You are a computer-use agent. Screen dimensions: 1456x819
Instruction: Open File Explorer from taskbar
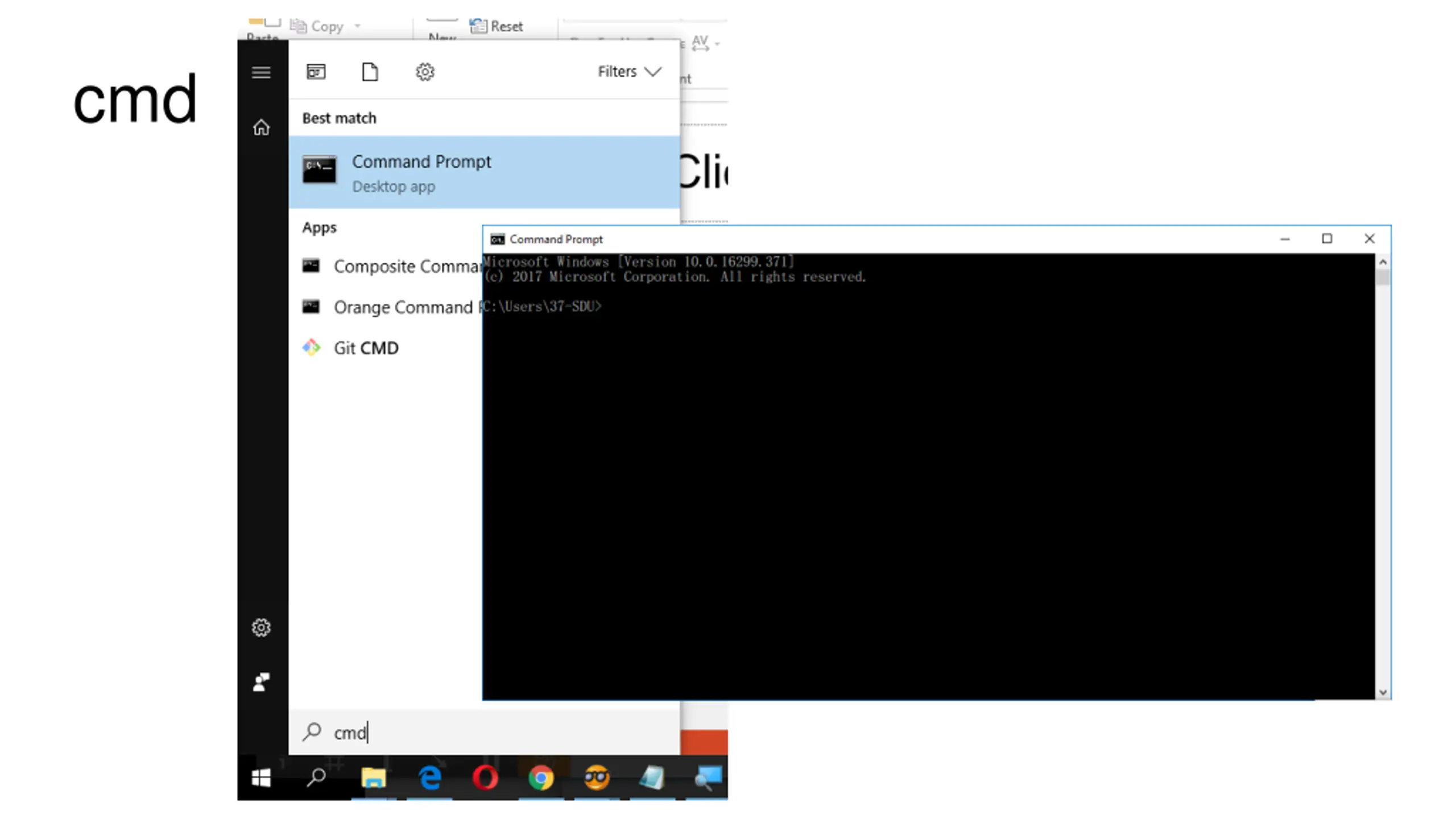374,777
